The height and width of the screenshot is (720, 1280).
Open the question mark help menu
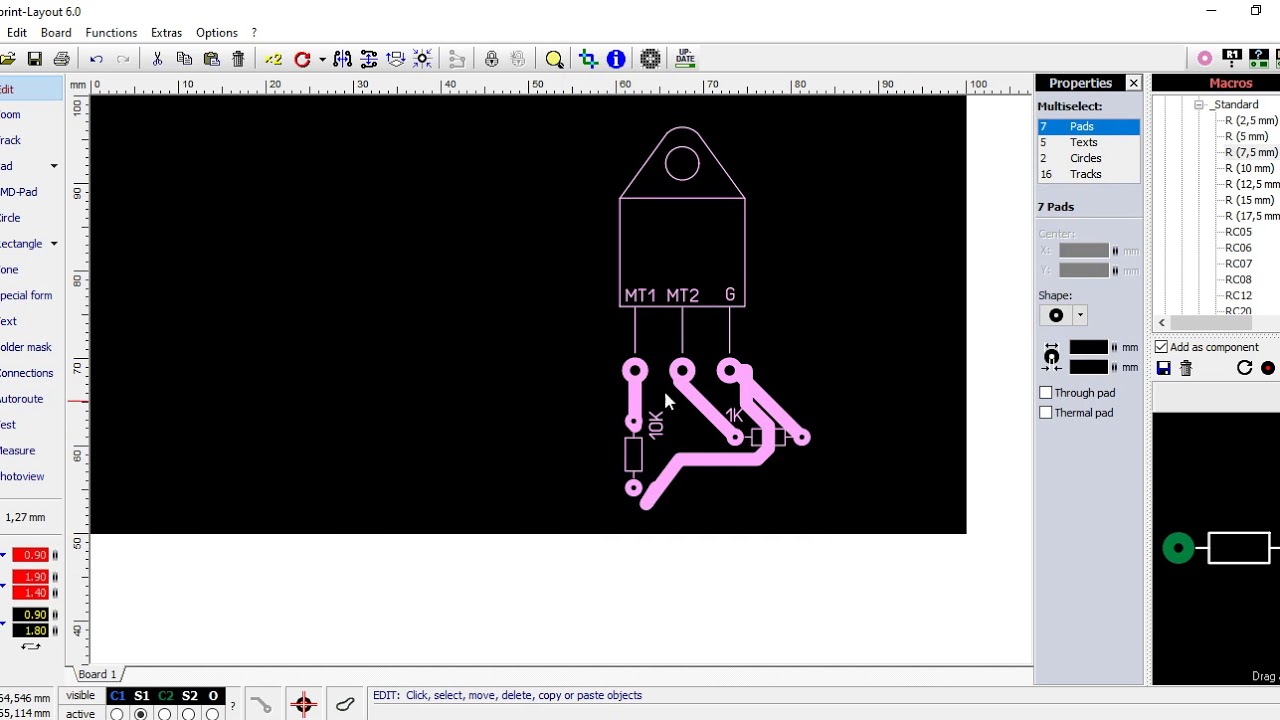coord(254,33)
